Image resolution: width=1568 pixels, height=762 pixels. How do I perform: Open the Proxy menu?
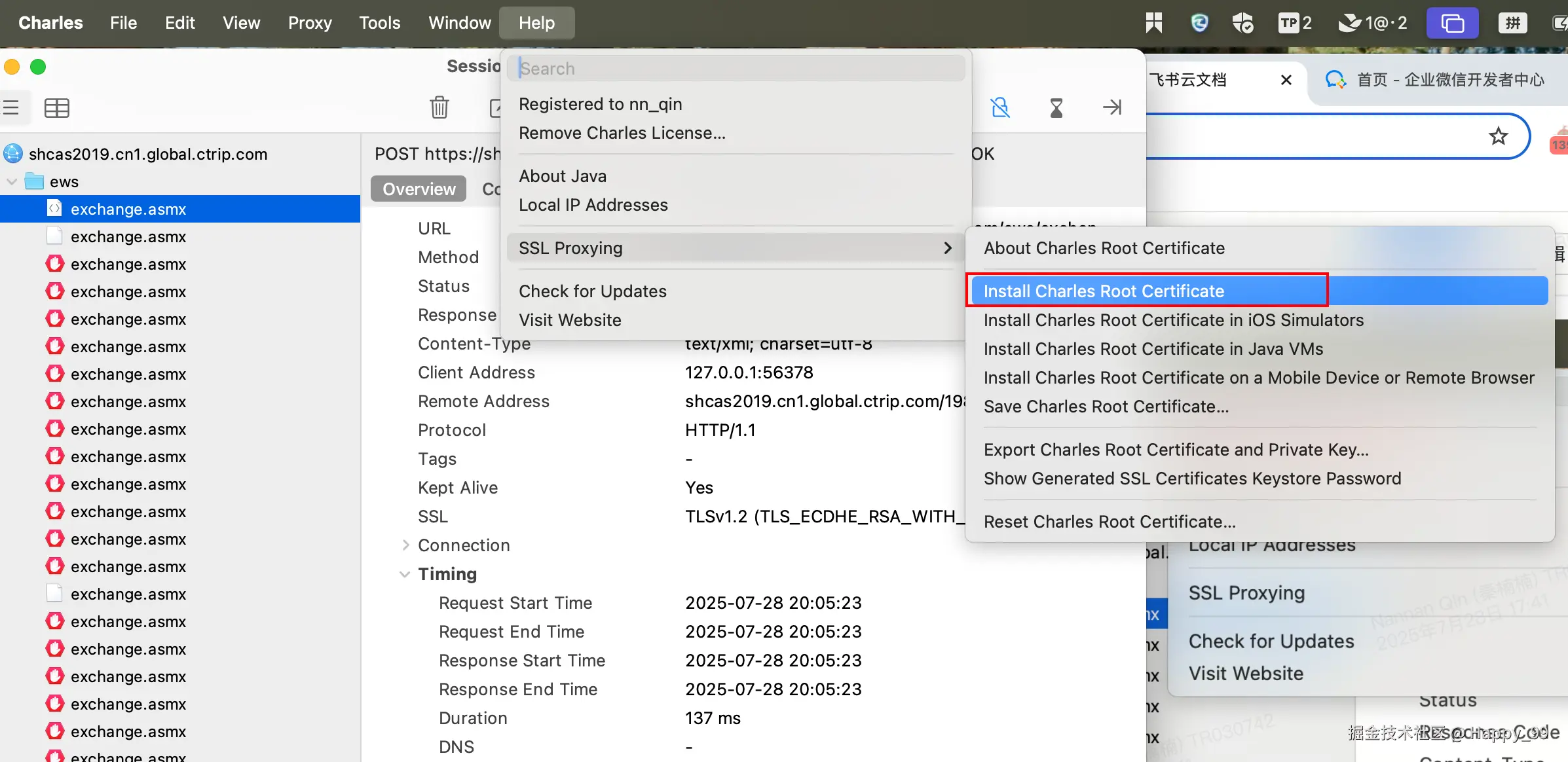click(x=310, y=23)
